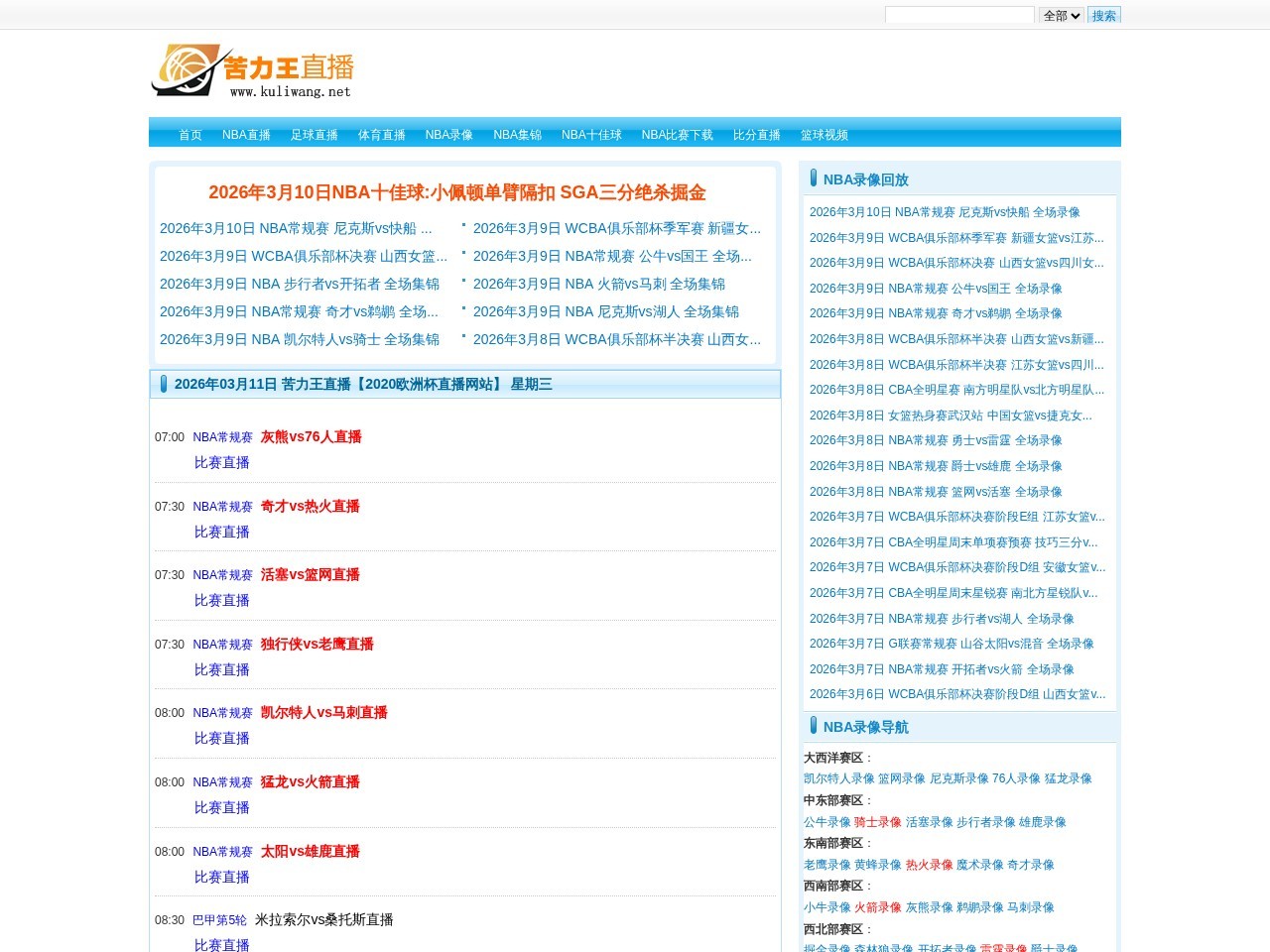The width and height of the screenshot is (1270, 952).
Task: Click NBA常规赛 tag beside 猛龙vs火箭
Action: [x=222, y=782]
